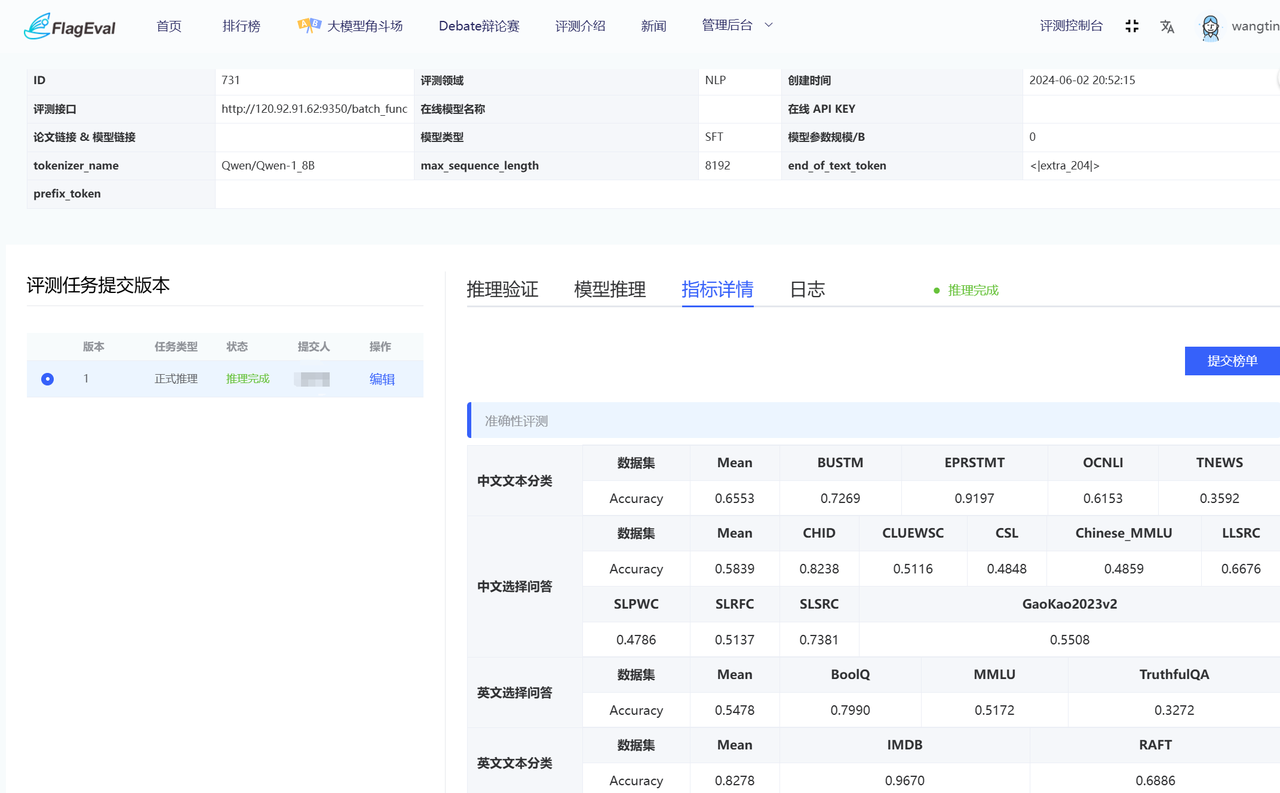Open the 日志 tab
Screen dimensions: 1280x793
click(807, 290)
